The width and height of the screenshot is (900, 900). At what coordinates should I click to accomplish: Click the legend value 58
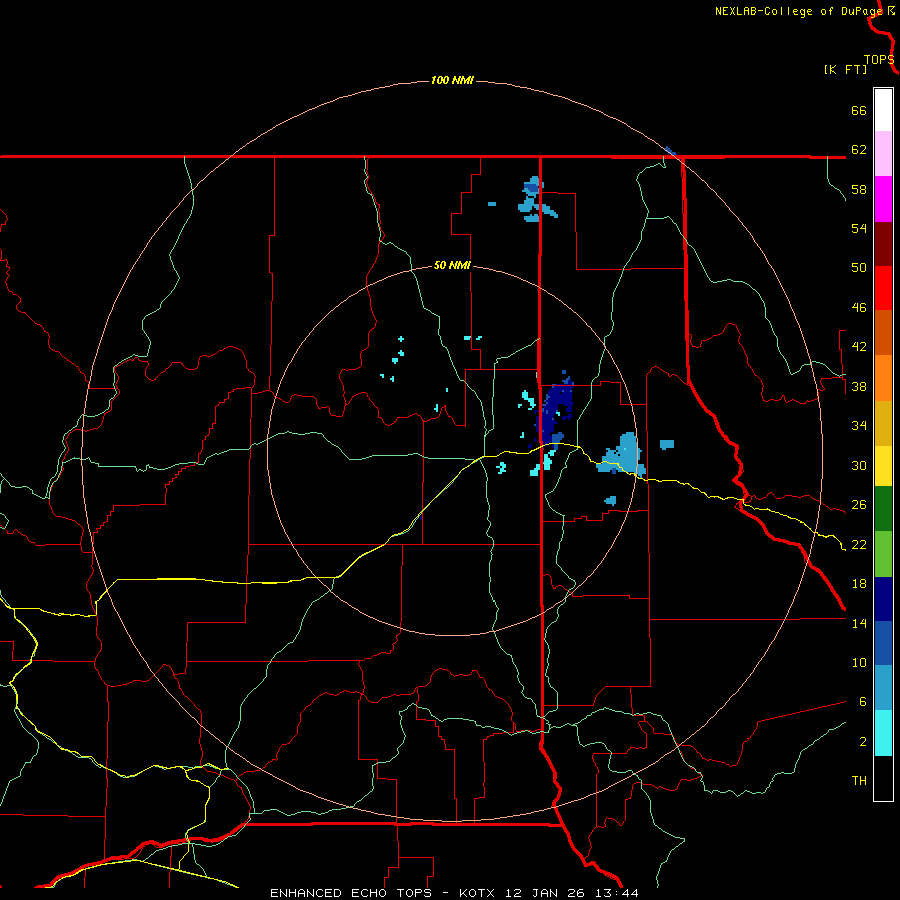(x=859, y=189)
